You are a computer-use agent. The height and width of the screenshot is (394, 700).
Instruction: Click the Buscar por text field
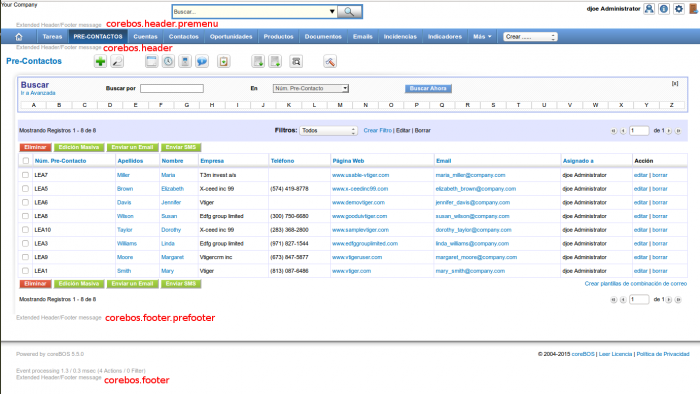pos(172,88)
